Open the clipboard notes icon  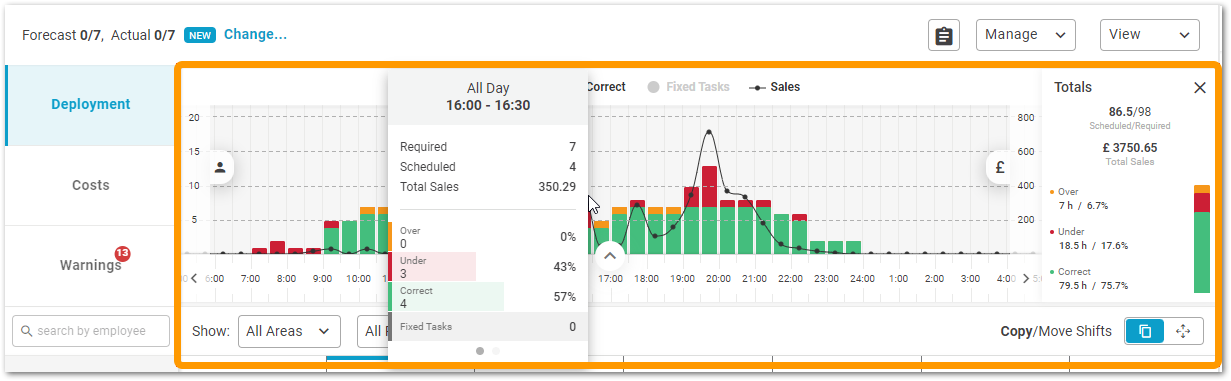pos(942,35)
